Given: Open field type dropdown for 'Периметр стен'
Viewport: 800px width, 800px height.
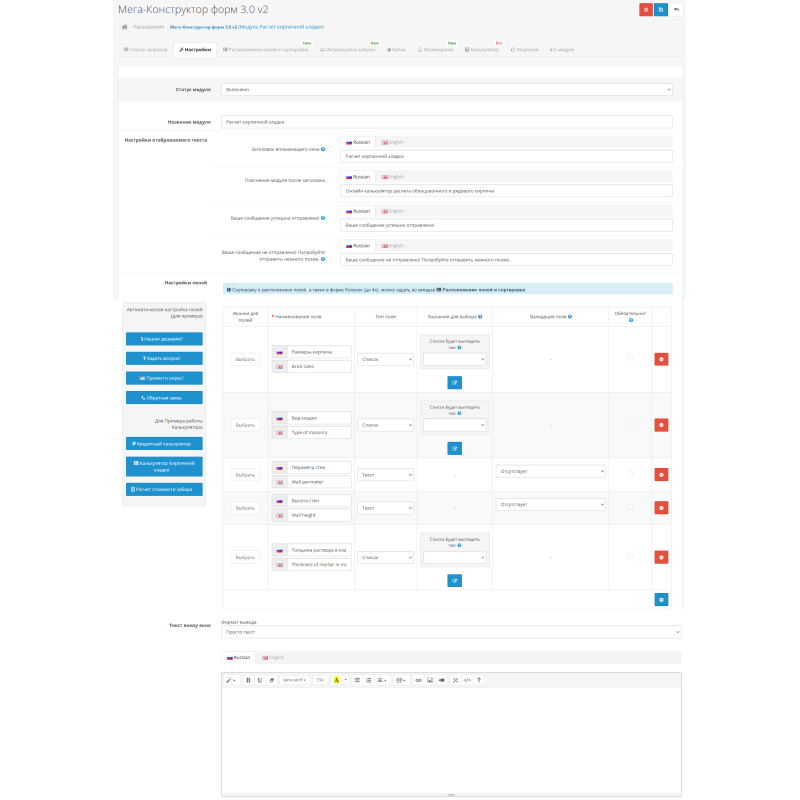Looking at the screenshot, I should tap(385, 474).
